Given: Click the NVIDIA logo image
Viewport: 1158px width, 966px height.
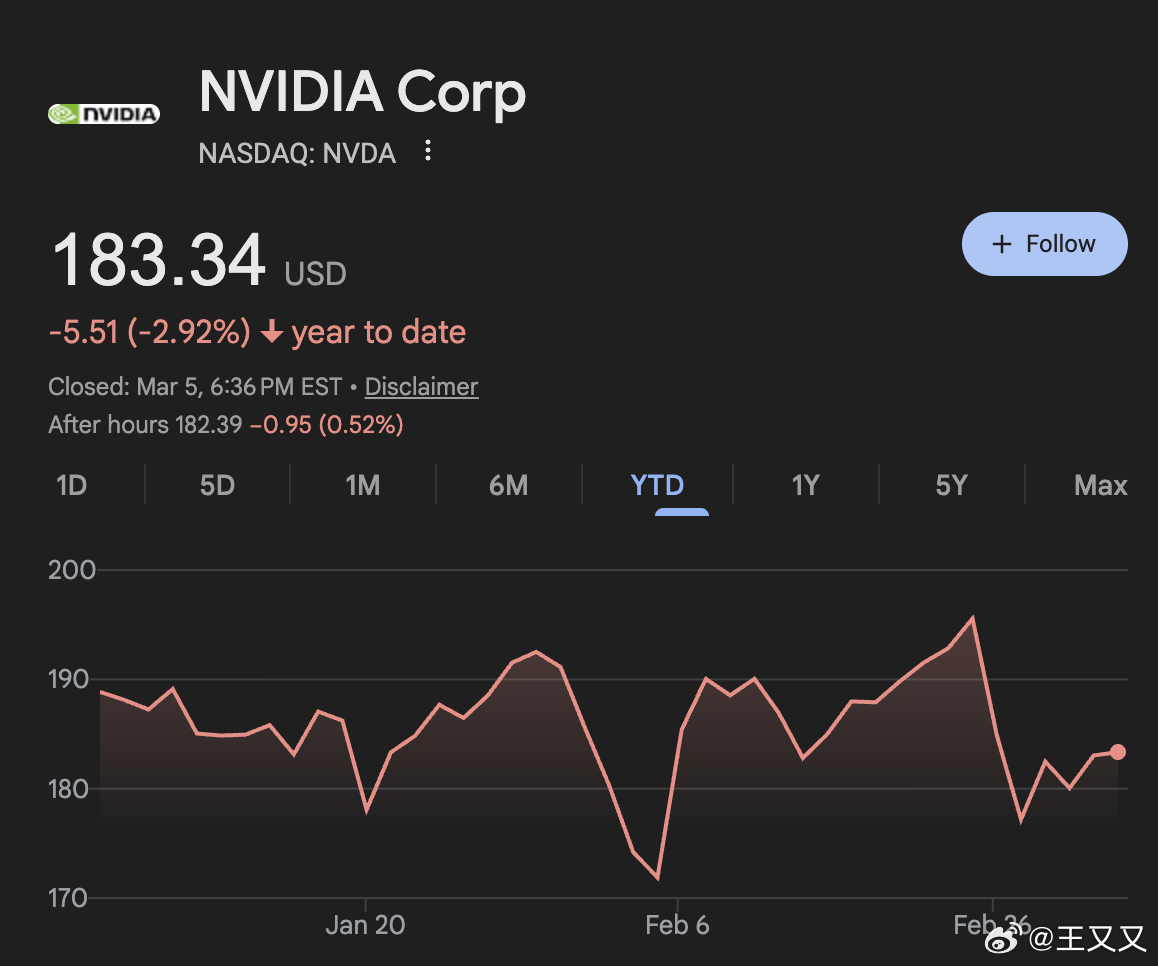Looking at the screenshot, I should click(x=104, y=114).
